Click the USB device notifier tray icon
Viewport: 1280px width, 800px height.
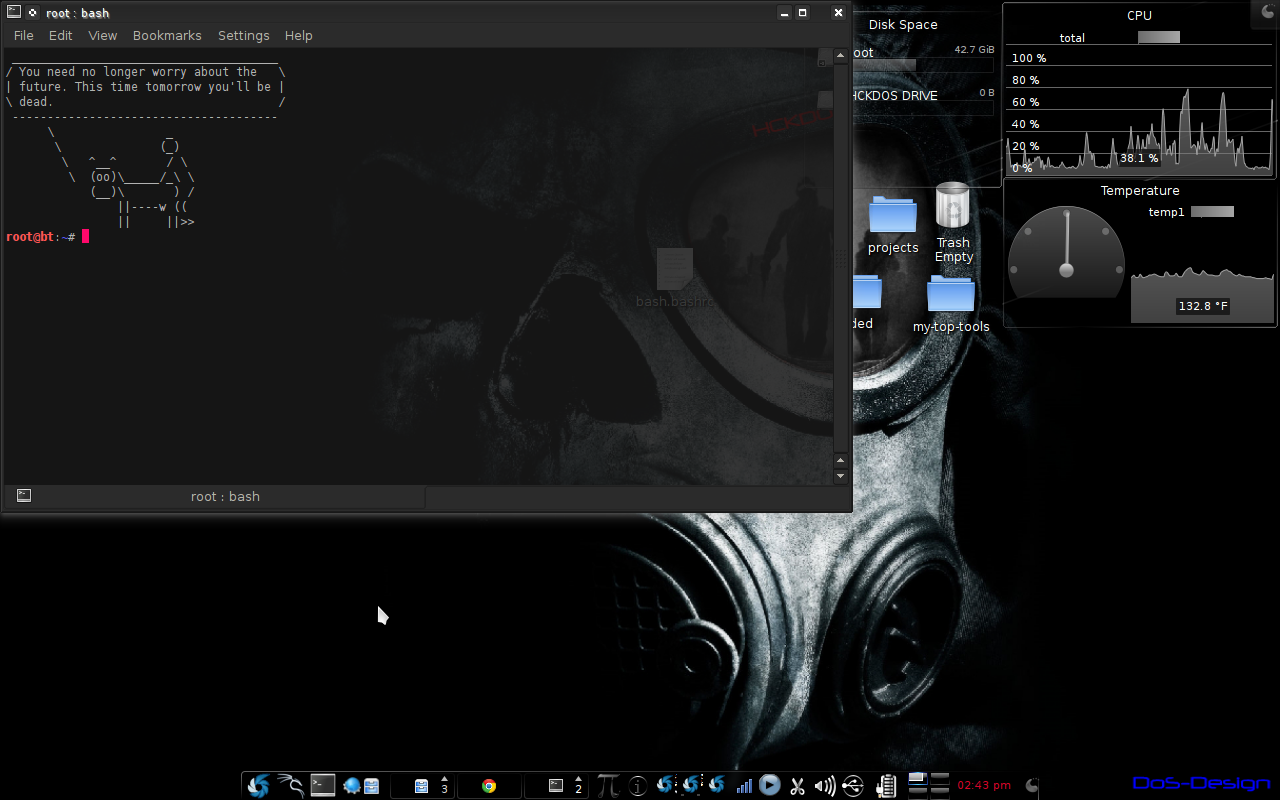[x=853, y=786]
